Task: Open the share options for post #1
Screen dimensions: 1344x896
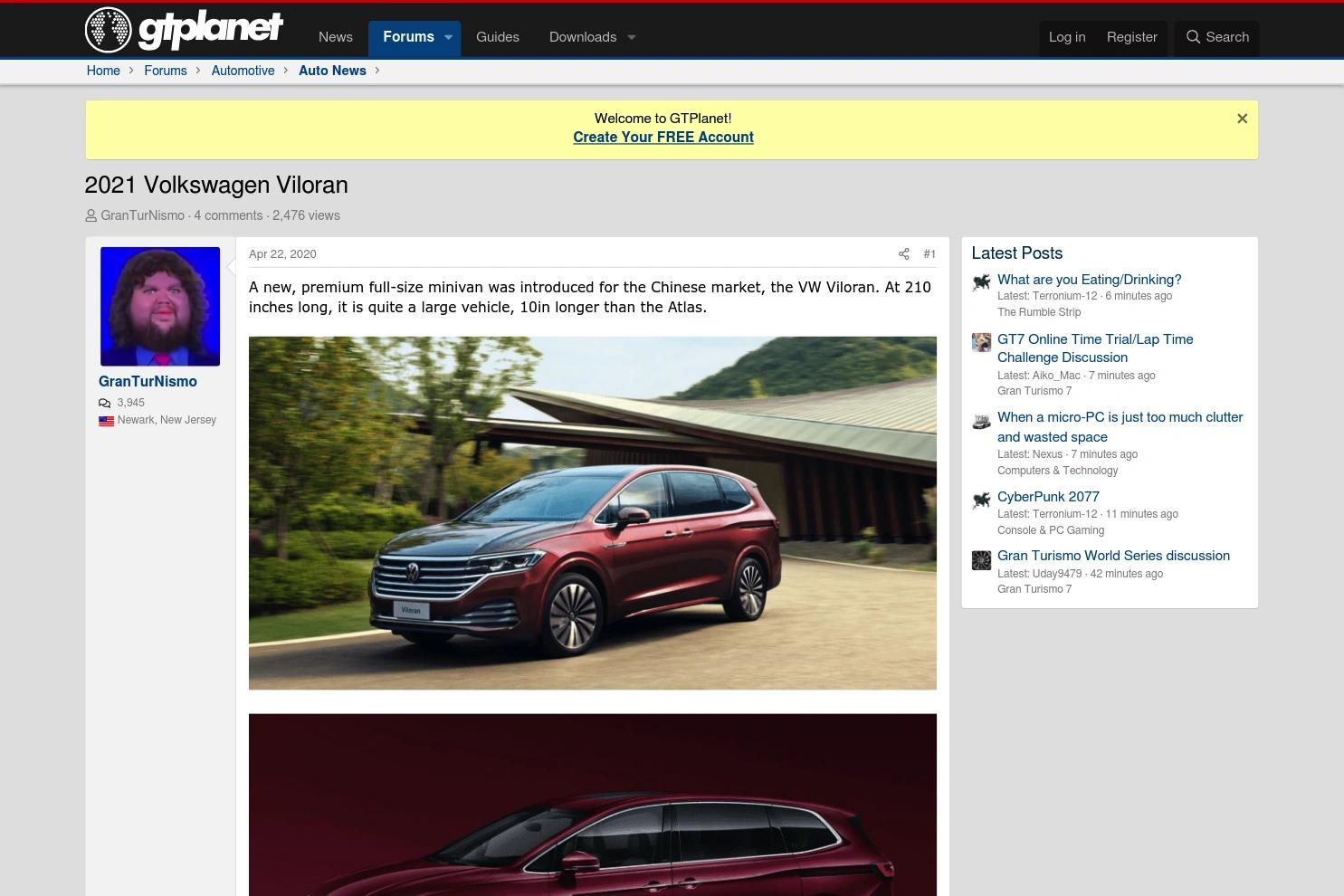Action: point(903,254)
